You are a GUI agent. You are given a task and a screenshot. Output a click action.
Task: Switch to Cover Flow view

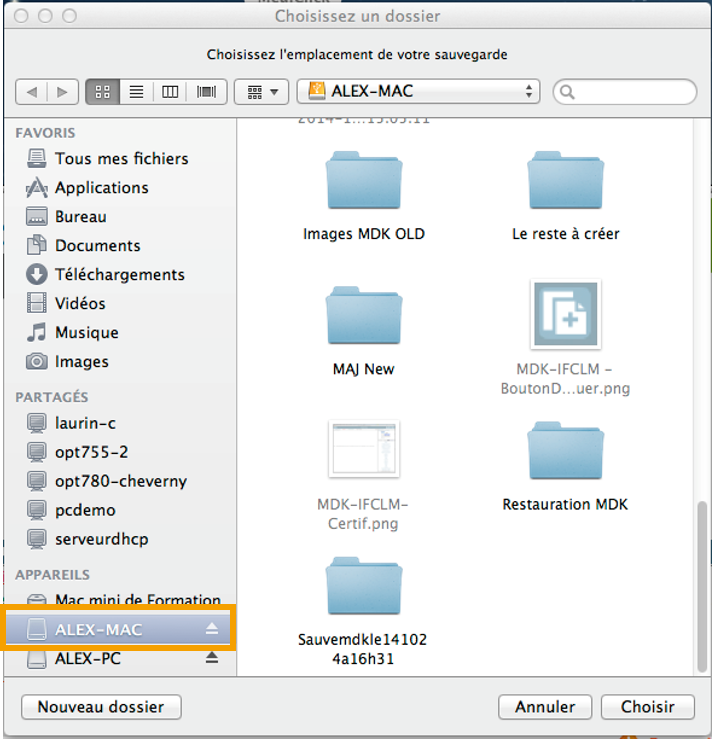(x=207, y=92)
